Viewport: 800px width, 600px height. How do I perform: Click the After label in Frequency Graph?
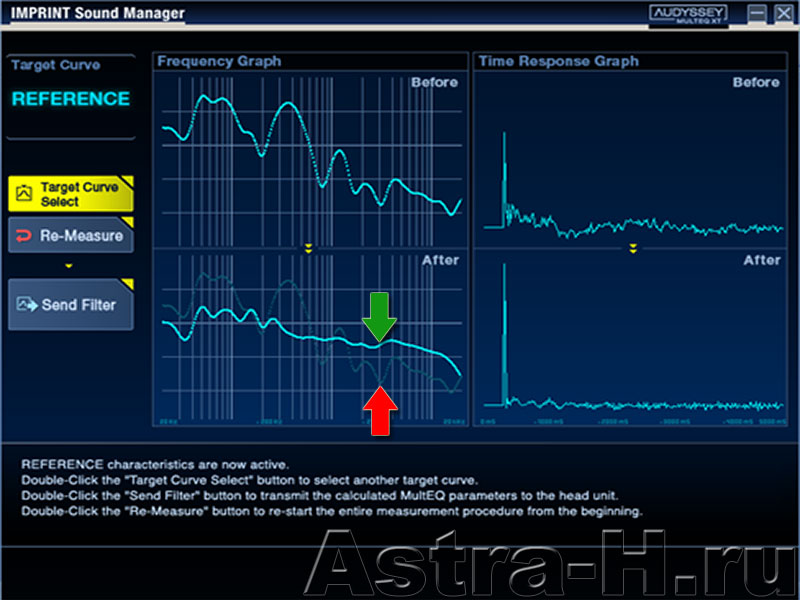(440, 260)
